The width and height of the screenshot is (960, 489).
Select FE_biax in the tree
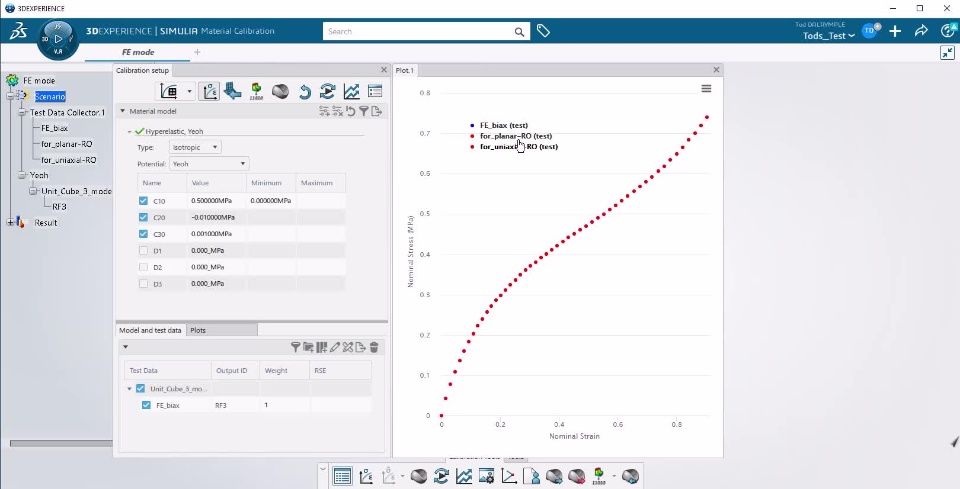(x=54, y=128)
